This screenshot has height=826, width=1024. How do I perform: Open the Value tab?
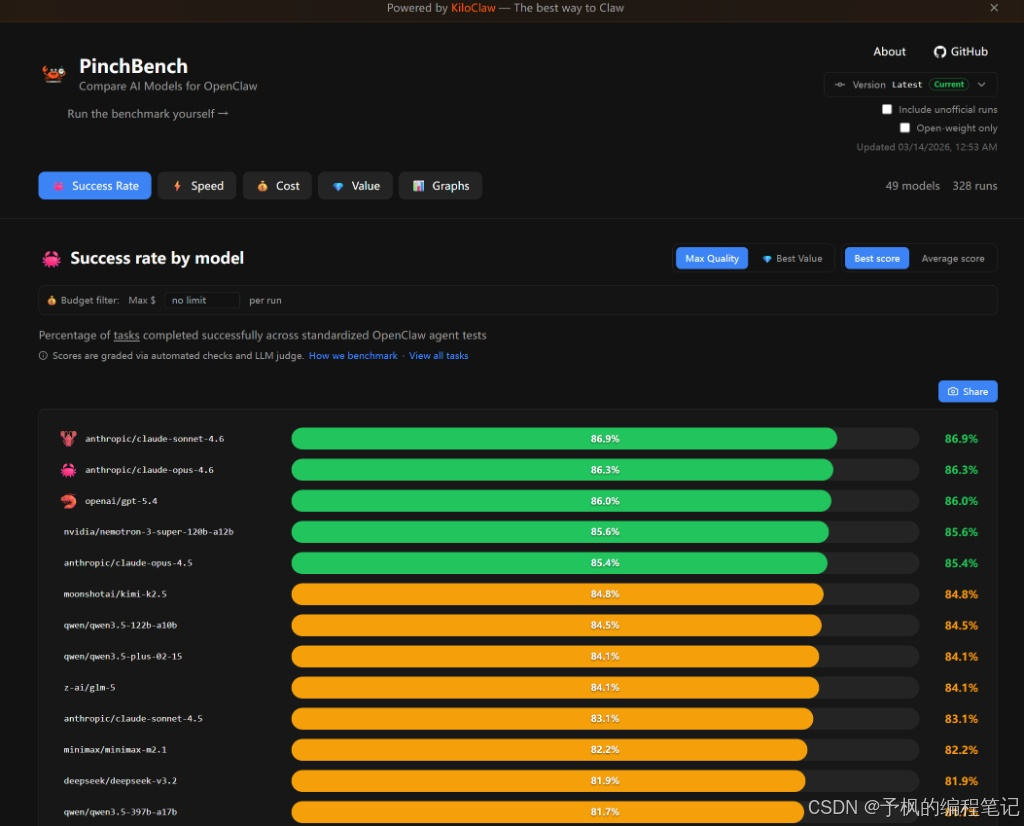(355, 185)
